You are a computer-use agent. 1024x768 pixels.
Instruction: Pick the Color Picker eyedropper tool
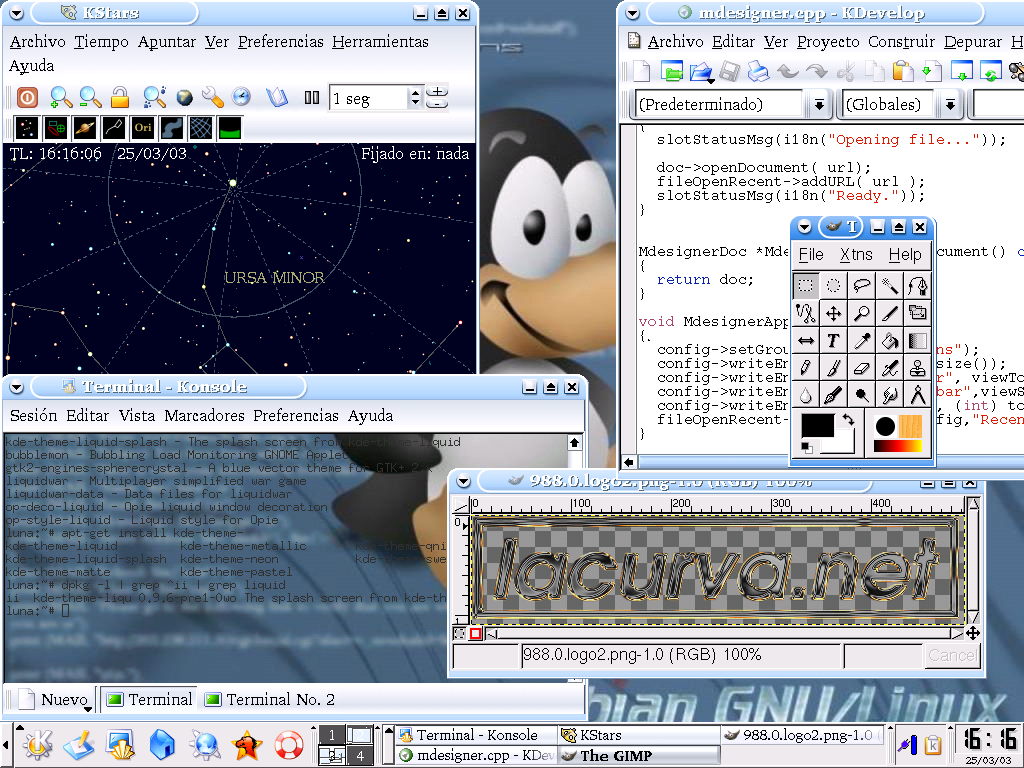point(862,340)
